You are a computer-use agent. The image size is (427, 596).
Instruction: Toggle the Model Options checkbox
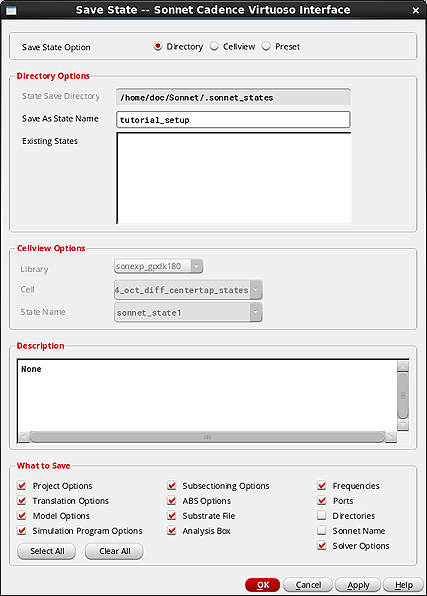(x=22, y=515)
